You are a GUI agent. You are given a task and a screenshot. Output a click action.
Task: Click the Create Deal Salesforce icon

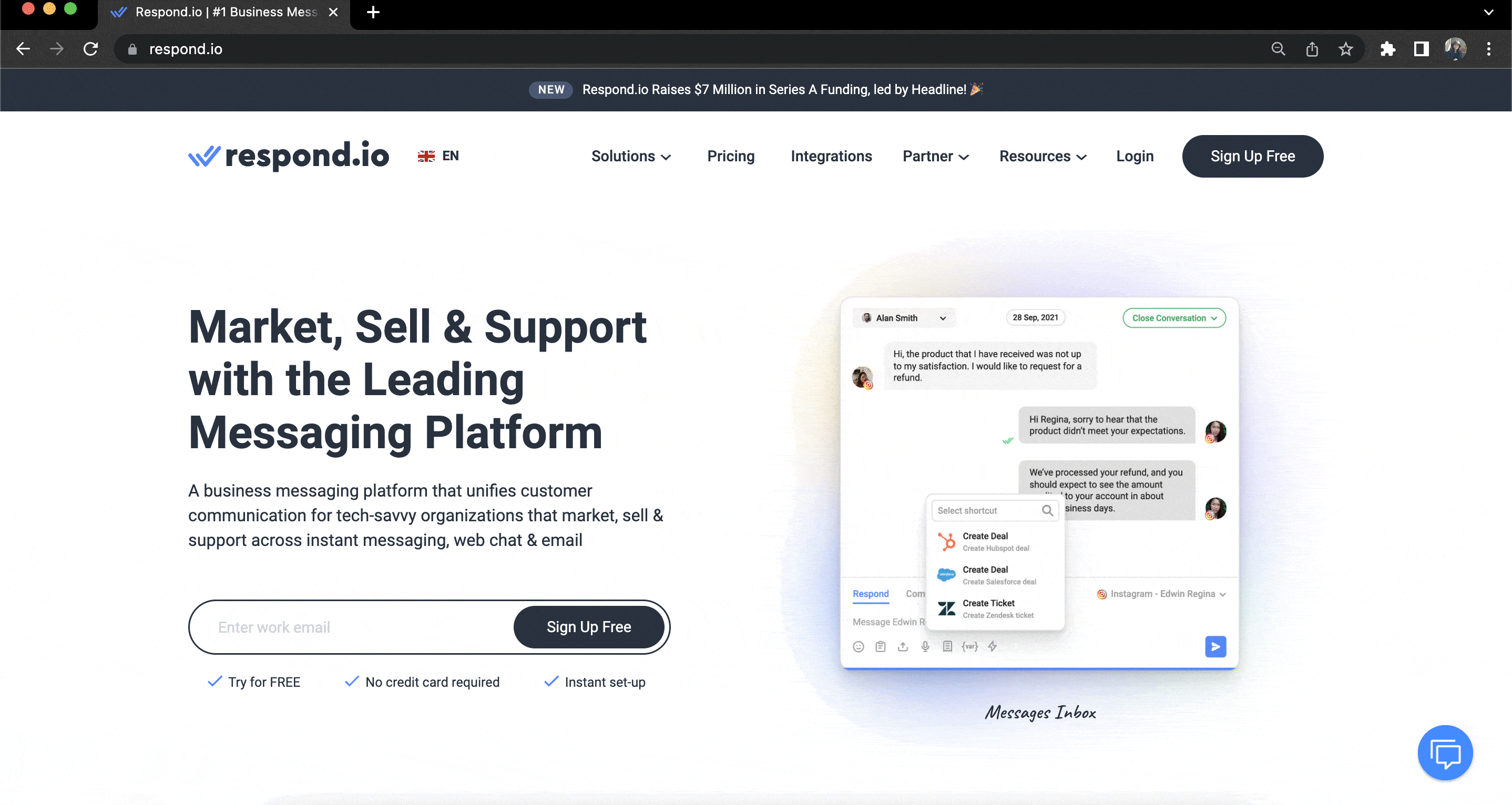tap(945, 574)
